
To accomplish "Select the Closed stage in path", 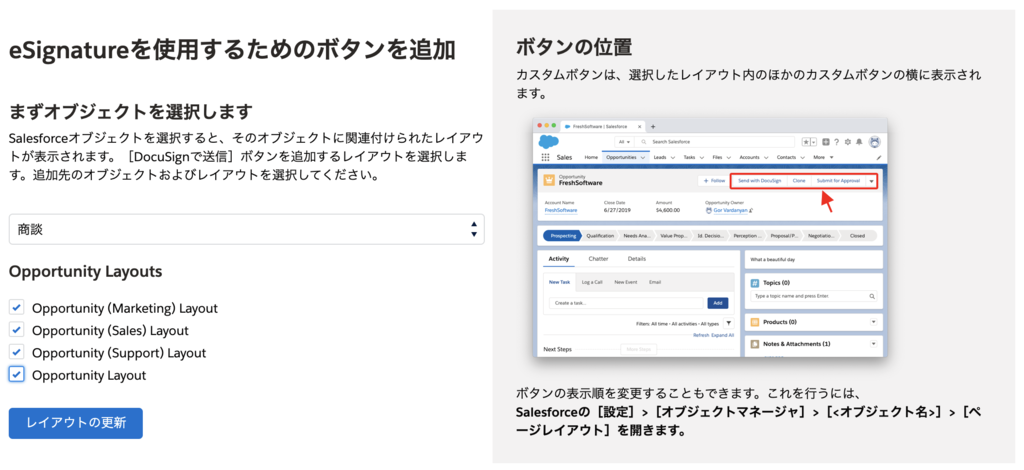I will [857, 236].
